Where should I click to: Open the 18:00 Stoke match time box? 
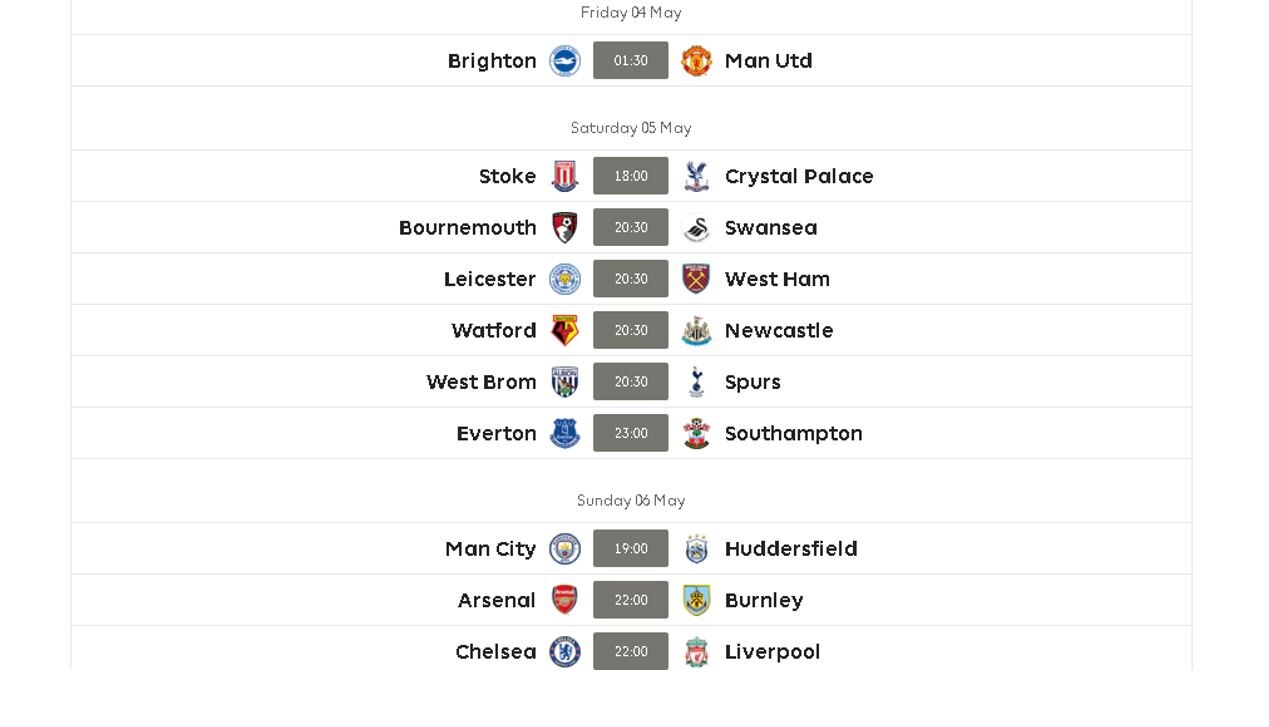pos(631,176)
